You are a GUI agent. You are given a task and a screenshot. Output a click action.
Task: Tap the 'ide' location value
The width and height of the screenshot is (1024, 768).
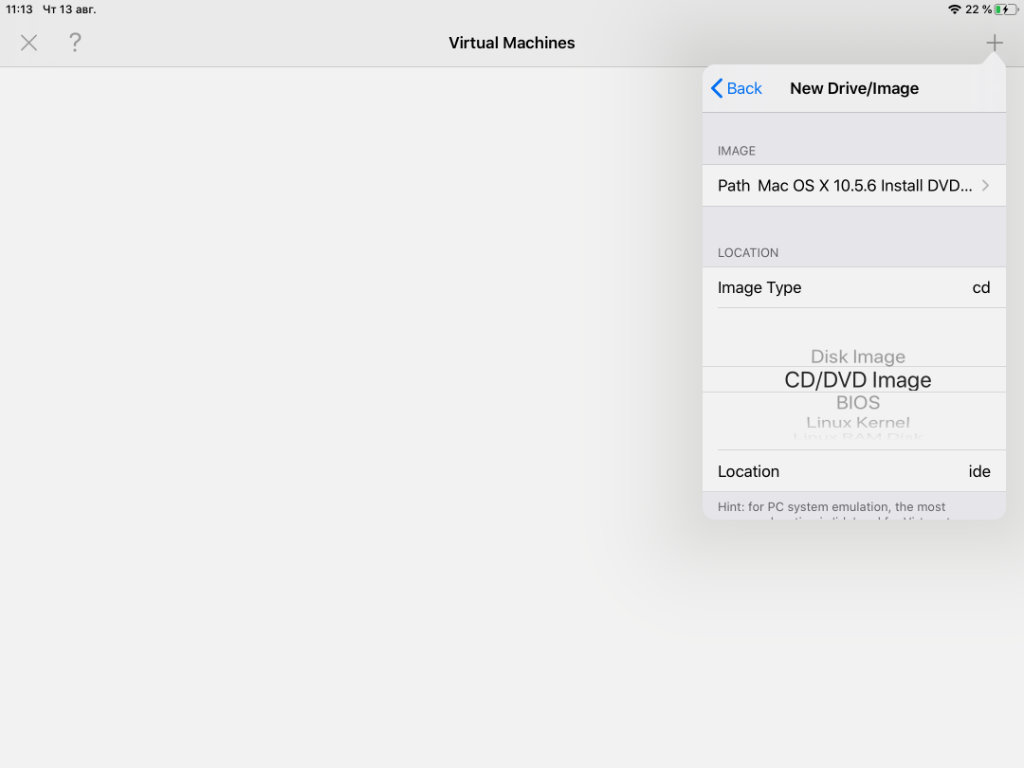[x=979, y=472]
